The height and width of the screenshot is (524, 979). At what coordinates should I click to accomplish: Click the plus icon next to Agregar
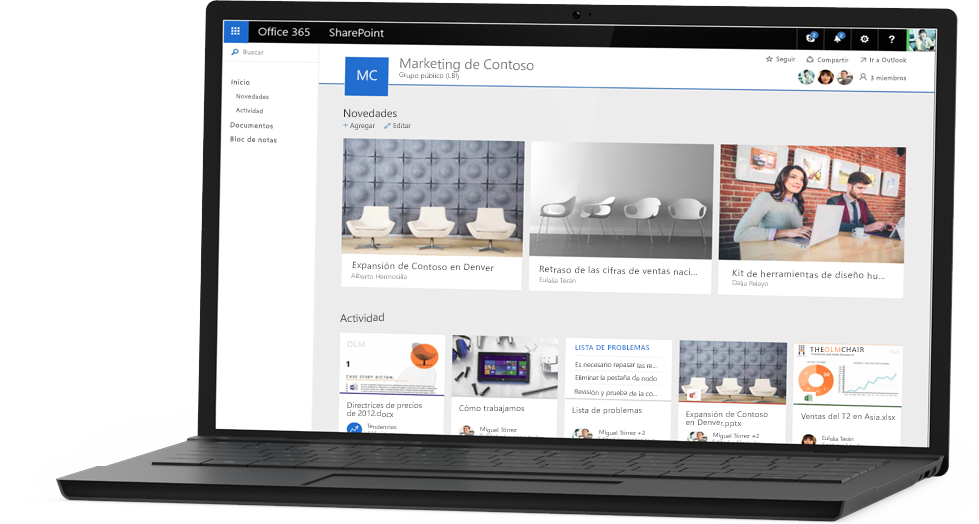pyautogui.click(x=345, y=125)
